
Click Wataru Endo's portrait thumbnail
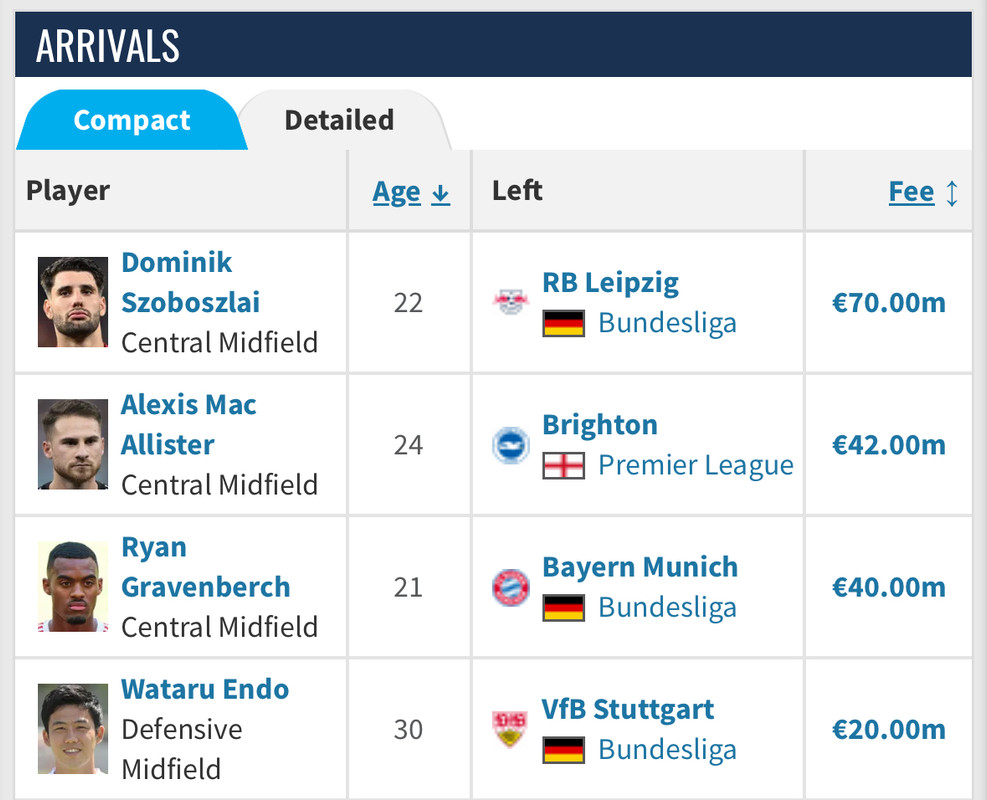[73, 729]
